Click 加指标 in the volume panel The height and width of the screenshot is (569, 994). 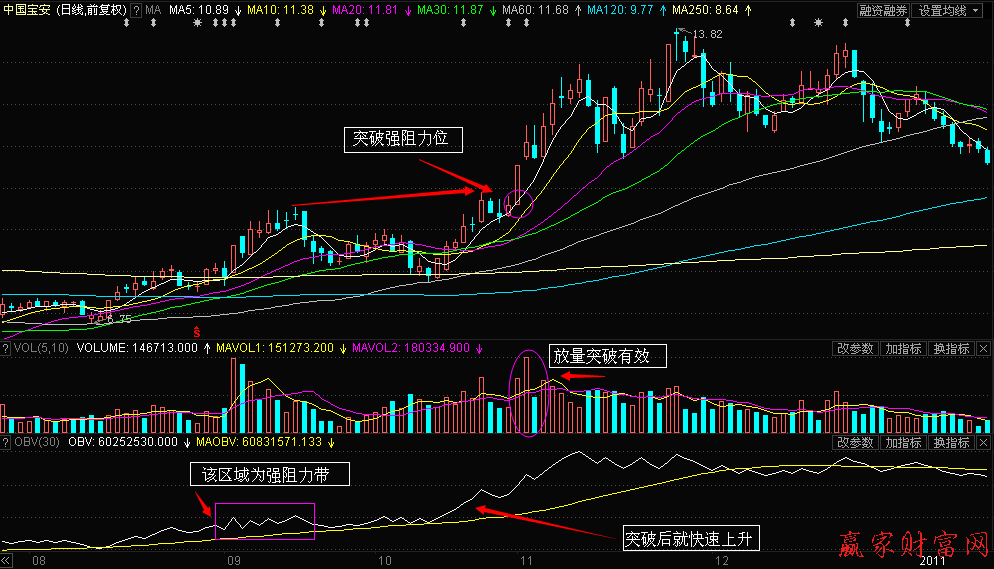pos(903,349)
